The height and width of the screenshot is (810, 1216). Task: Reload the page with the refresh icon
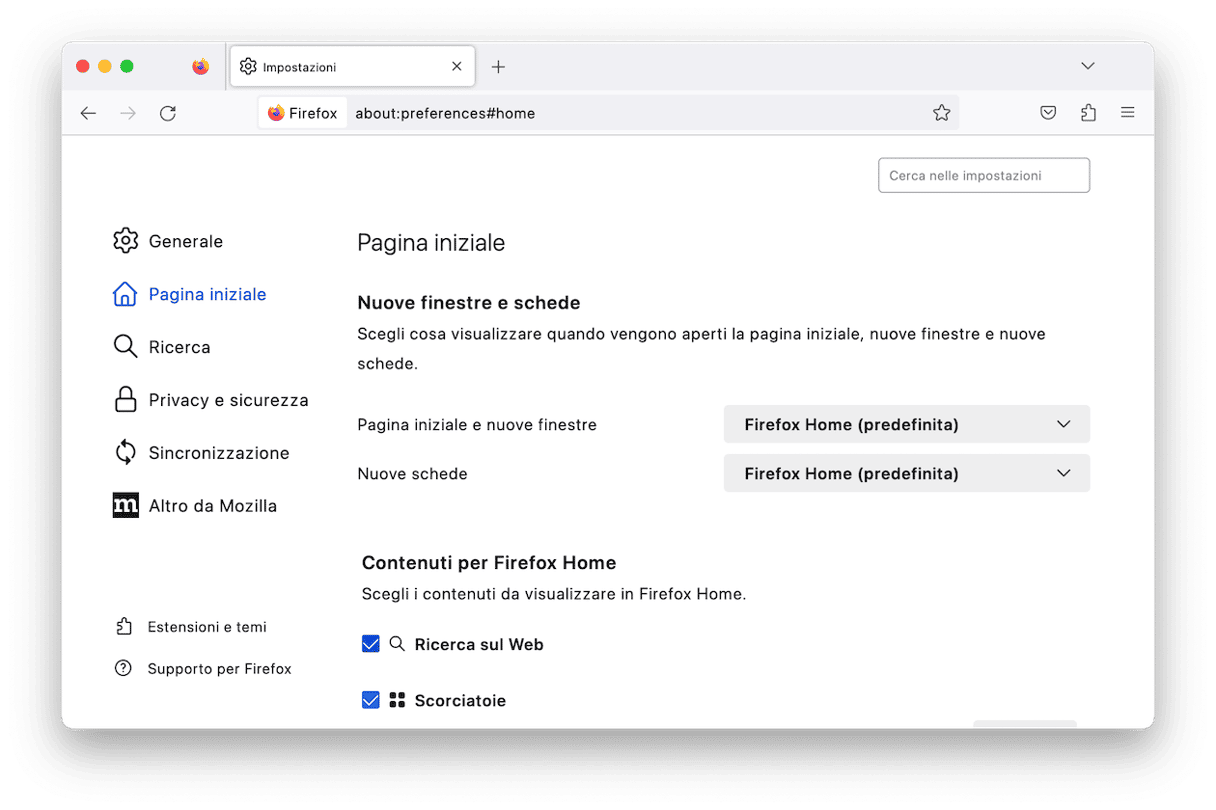168,113
